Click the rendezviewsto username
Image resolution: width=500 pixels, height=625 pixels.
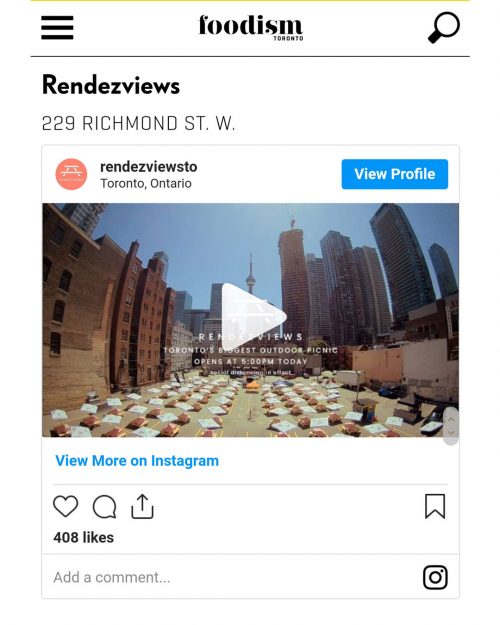click(x=149, y=167)
